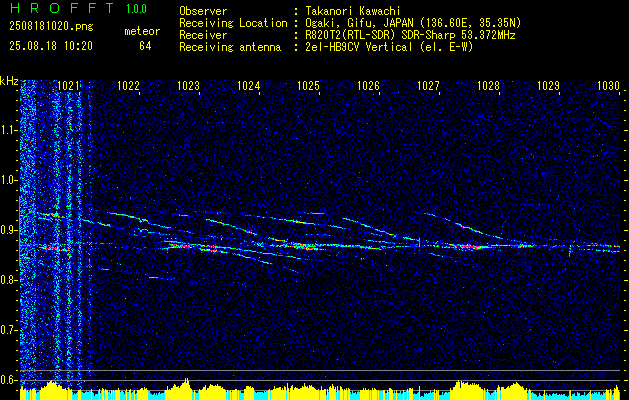Click the Receiving antenna label
629x400 pixels.
tap(230, 47)
